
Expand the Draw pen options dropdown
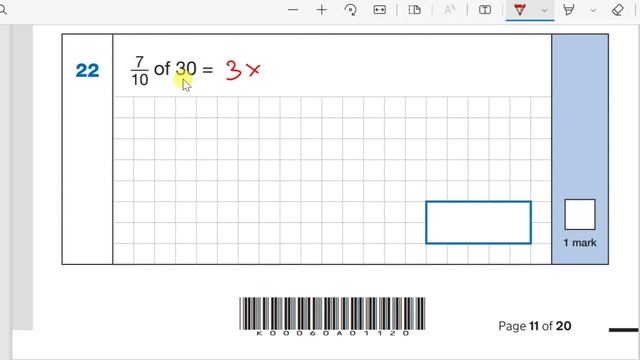(544, 10)
